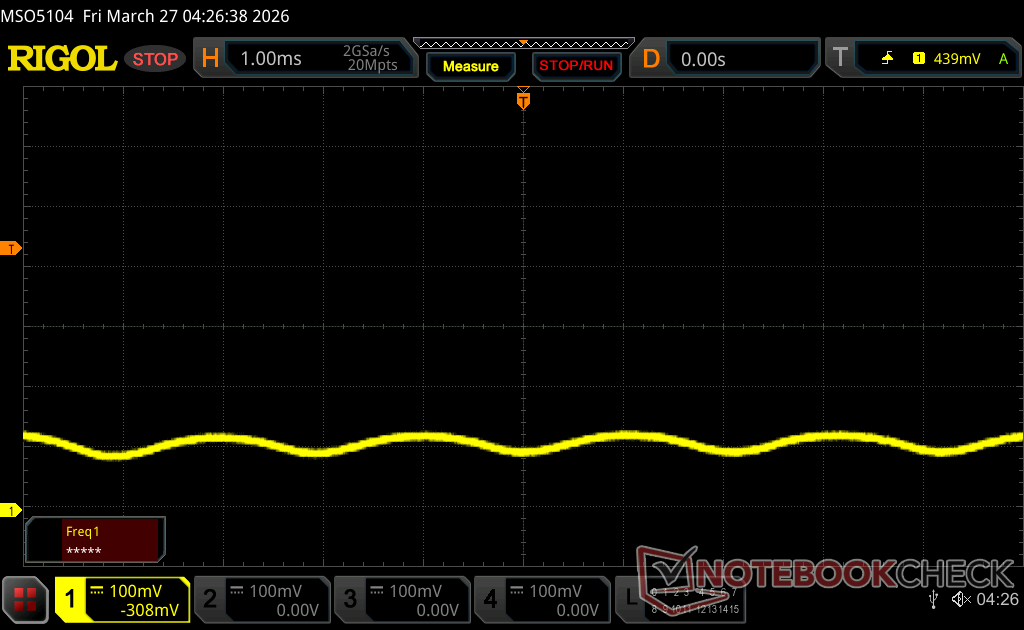Click the waveform memory position bar

point(523,43)
